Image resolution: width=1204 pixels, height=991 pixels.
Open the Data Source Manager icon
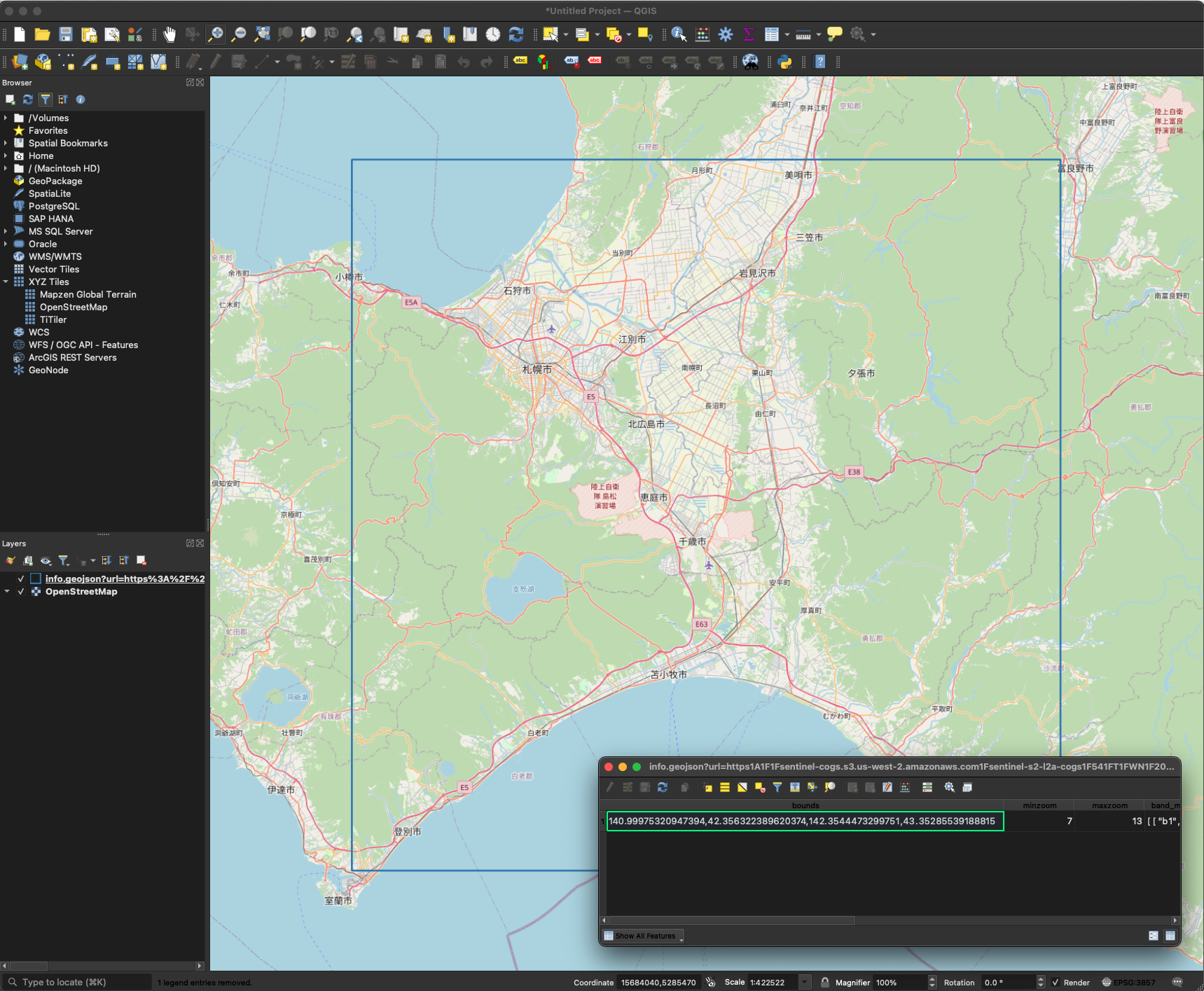point(20,62)
